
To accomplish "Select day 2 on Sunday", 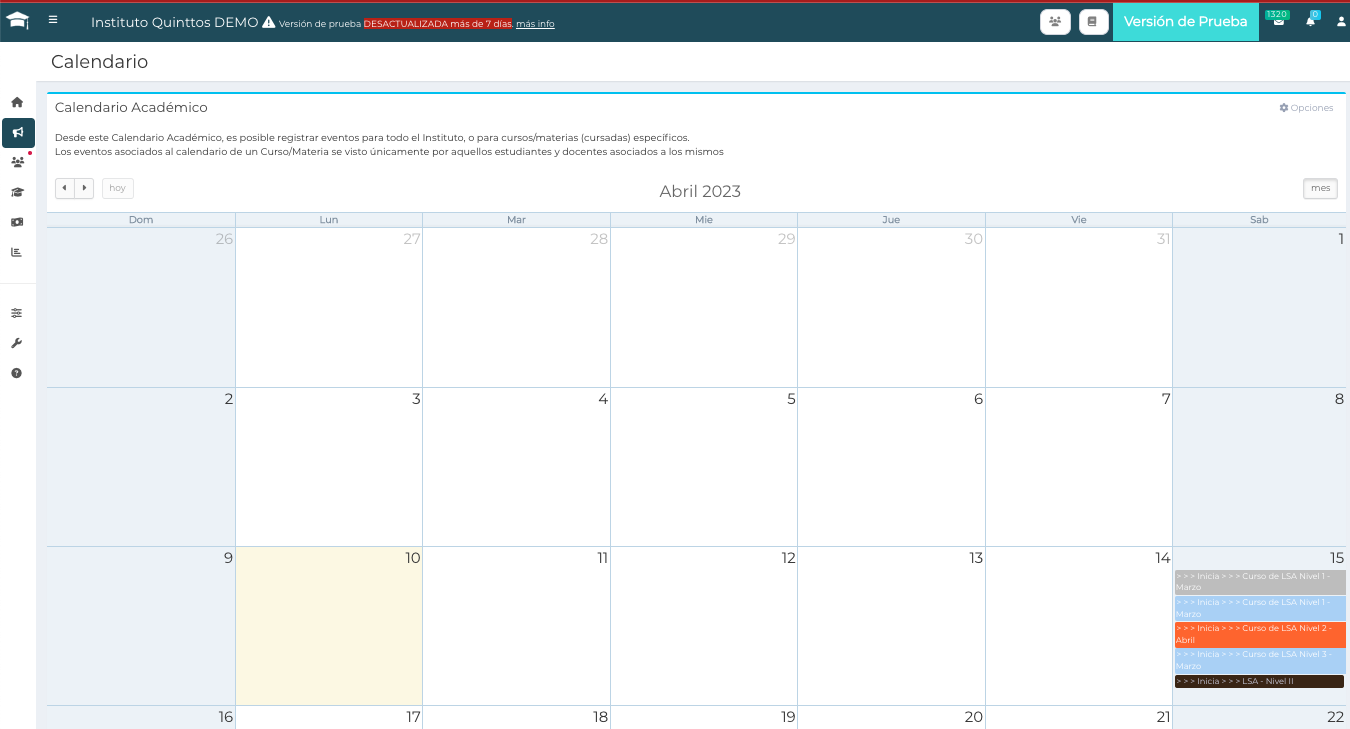I will (x=141, y=467).
